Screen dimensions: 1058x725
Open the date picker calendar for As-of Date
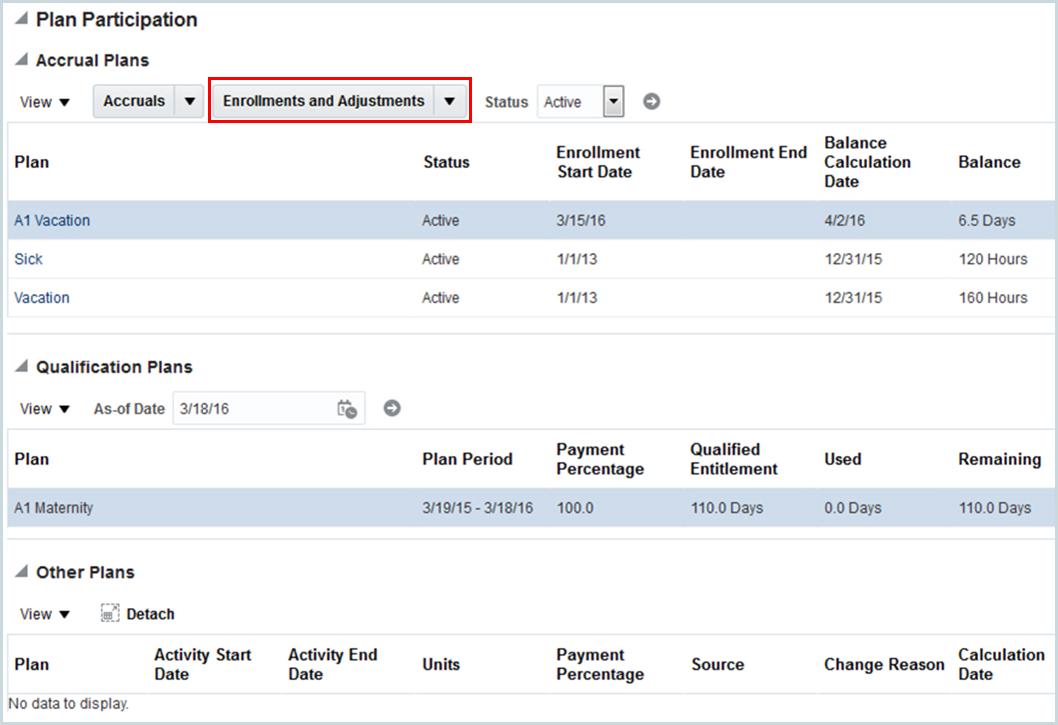click(347, 408)
